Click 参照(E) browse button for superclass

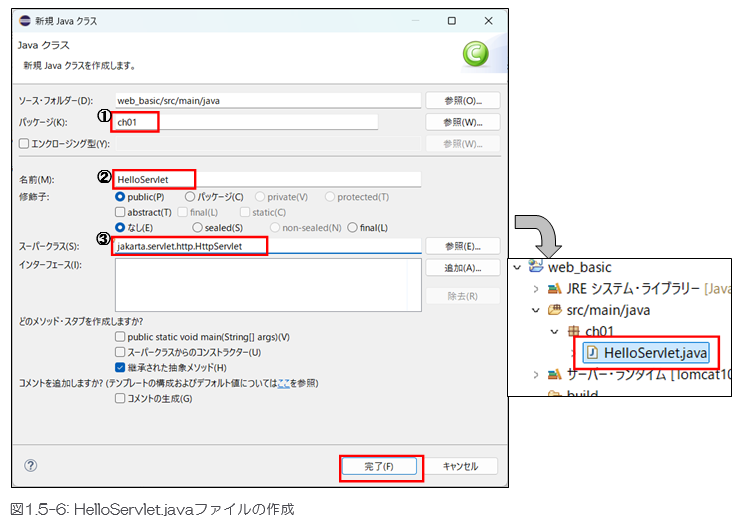pyautogui.click(x=461, y=246)
